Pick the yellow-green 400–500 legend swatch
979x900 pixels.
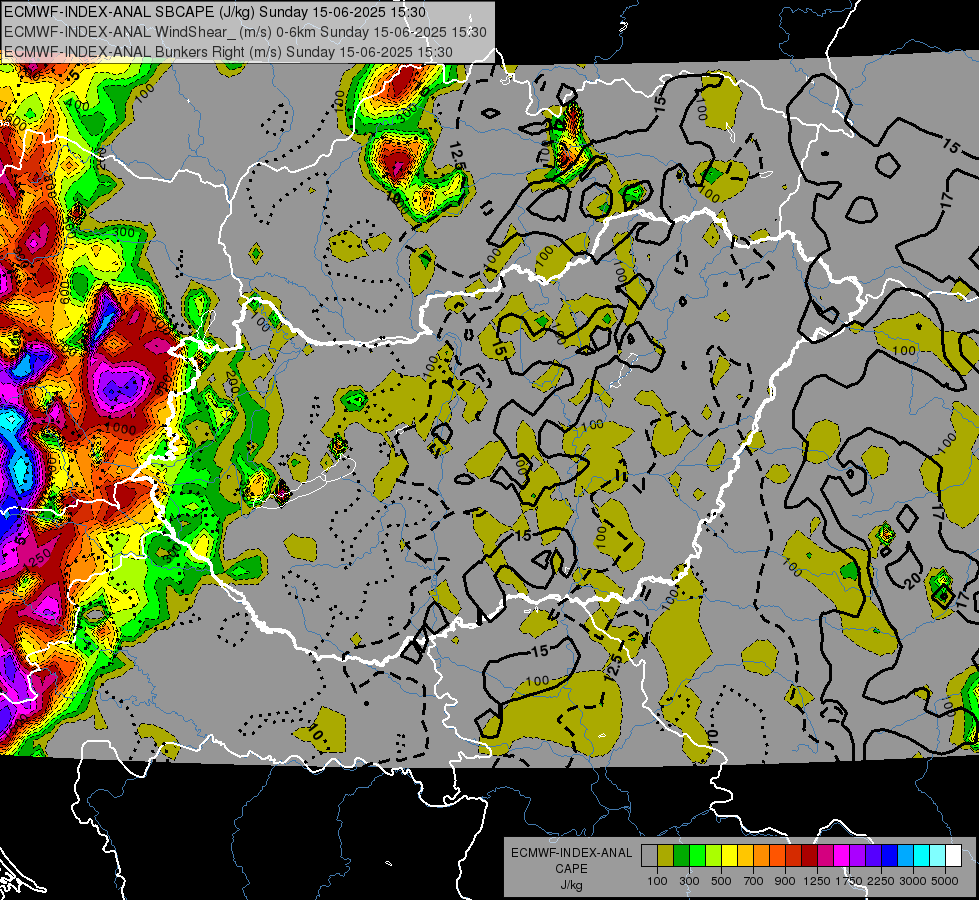point(714,856)
